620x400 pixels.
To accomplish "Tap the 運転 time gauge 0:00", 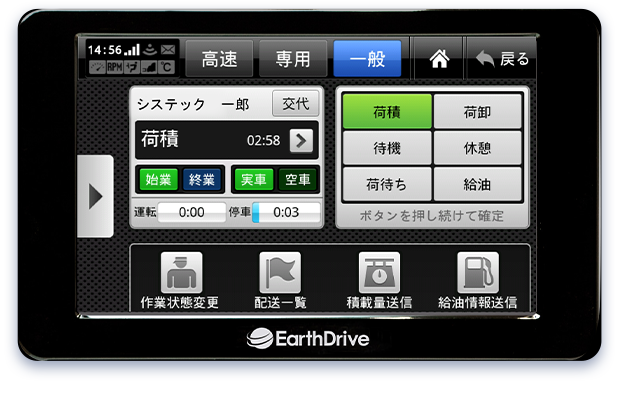I will tap(192, 212).
